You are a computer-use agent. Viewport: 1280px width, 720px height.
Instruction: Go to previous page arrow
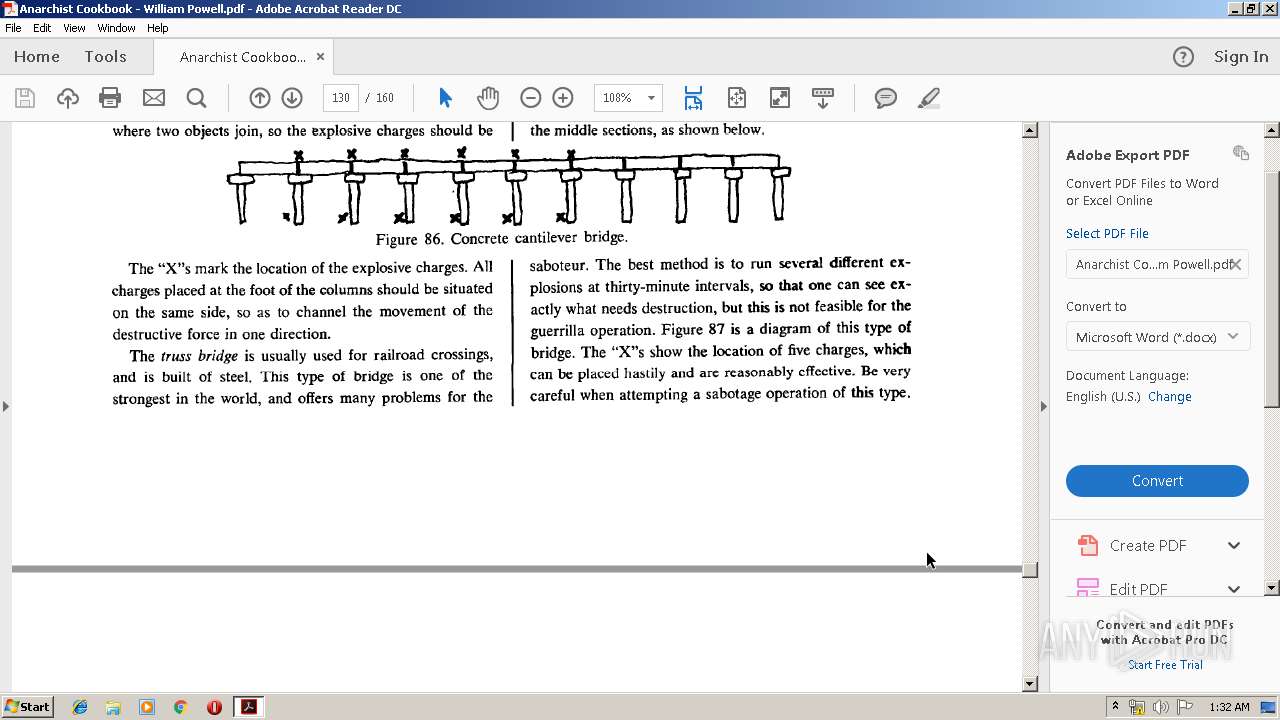click(x=260, y=98)
